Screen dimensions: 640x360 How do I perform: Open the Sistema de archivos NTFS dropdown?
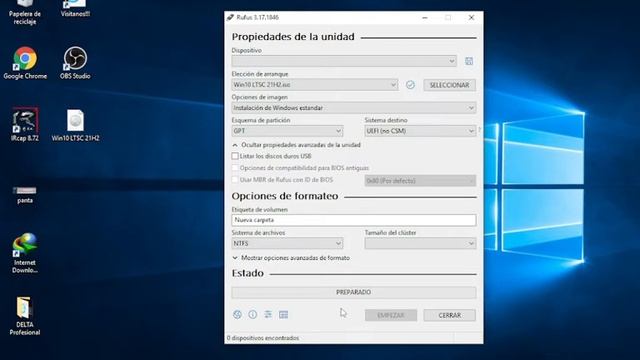[x=287, y=243]
